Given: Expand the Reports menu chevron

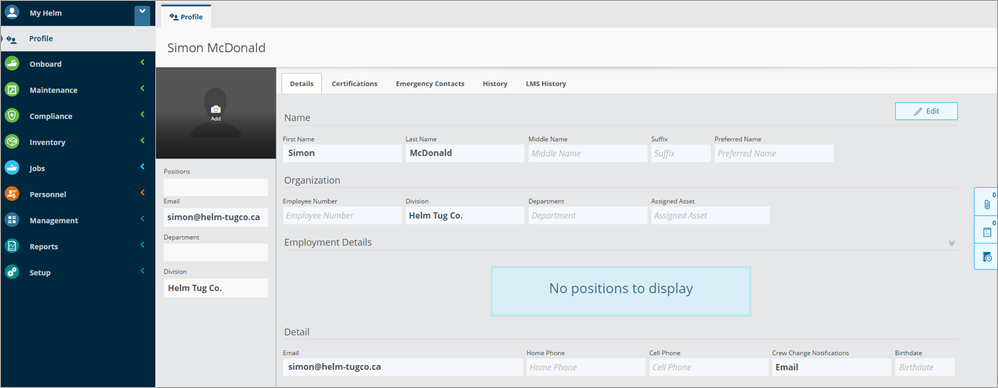Looking at the screenshot, I should click(143, 245).
